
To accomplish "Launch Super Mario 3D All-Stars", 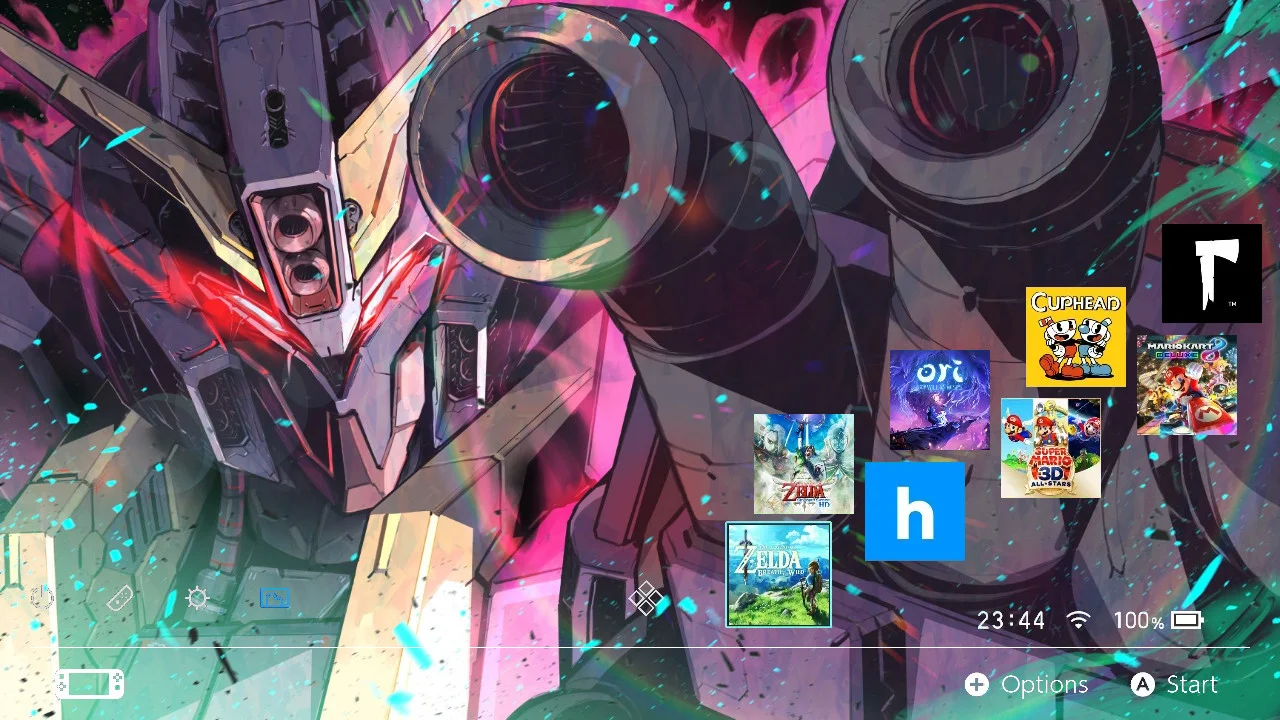I will [x=1051, y=448].
